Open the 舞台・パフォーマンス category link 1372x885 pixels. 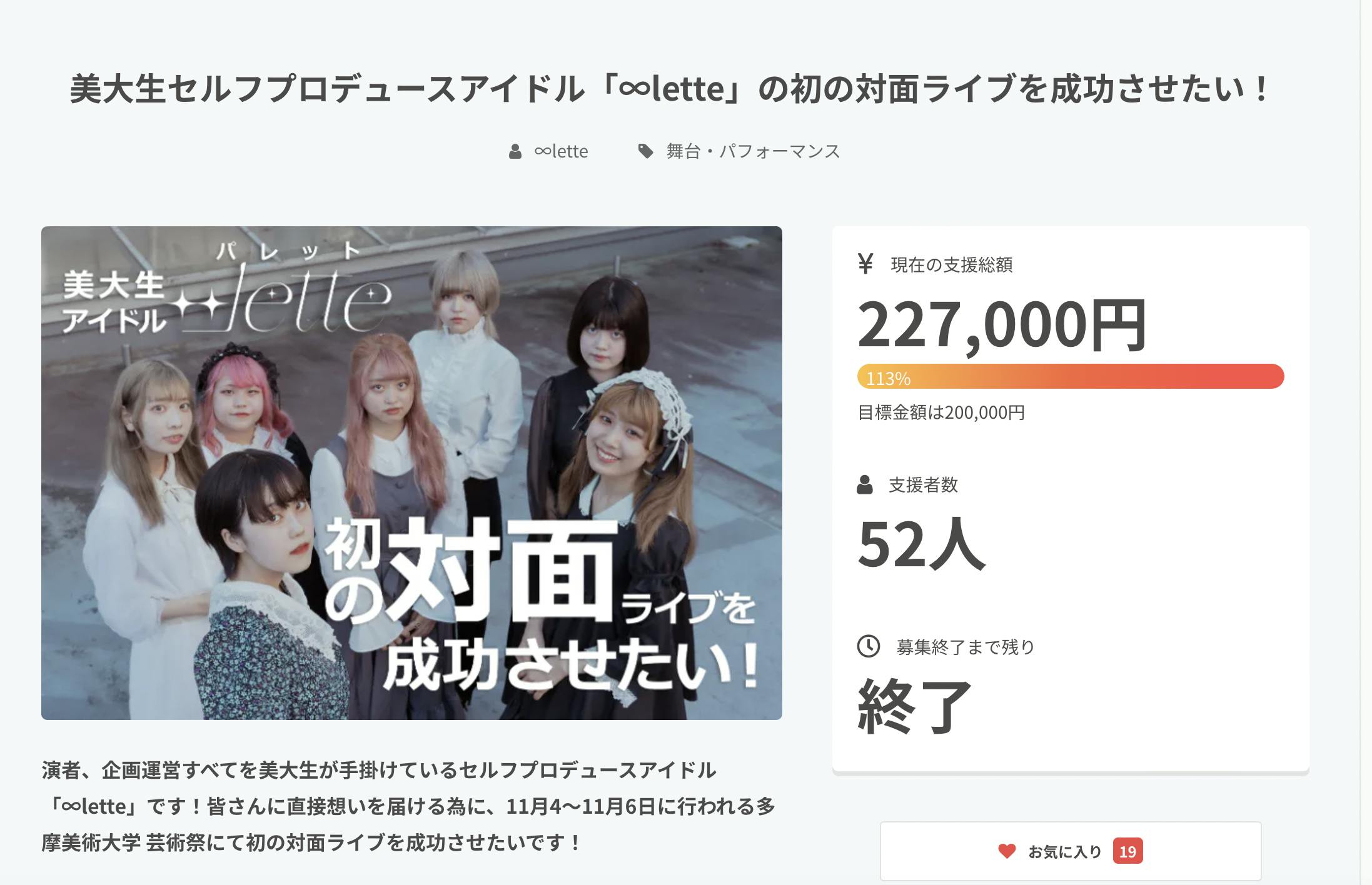[x=753, y=151]
